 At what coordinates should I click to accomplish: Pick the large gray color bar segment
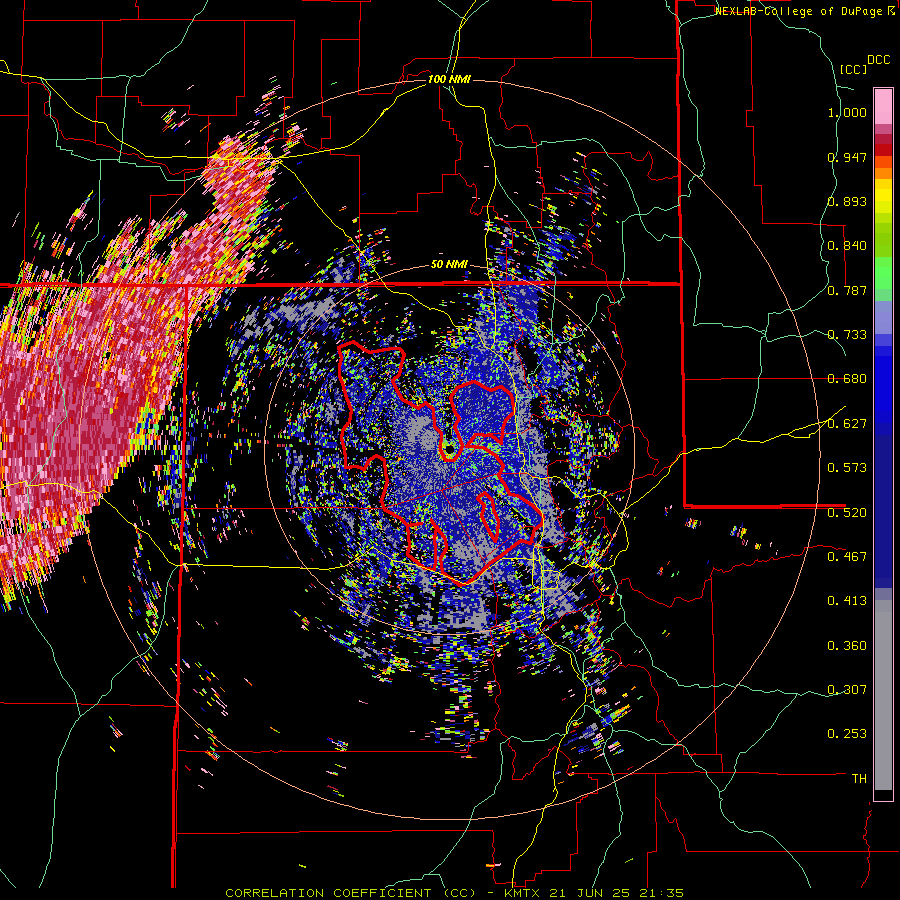point(883,695)
